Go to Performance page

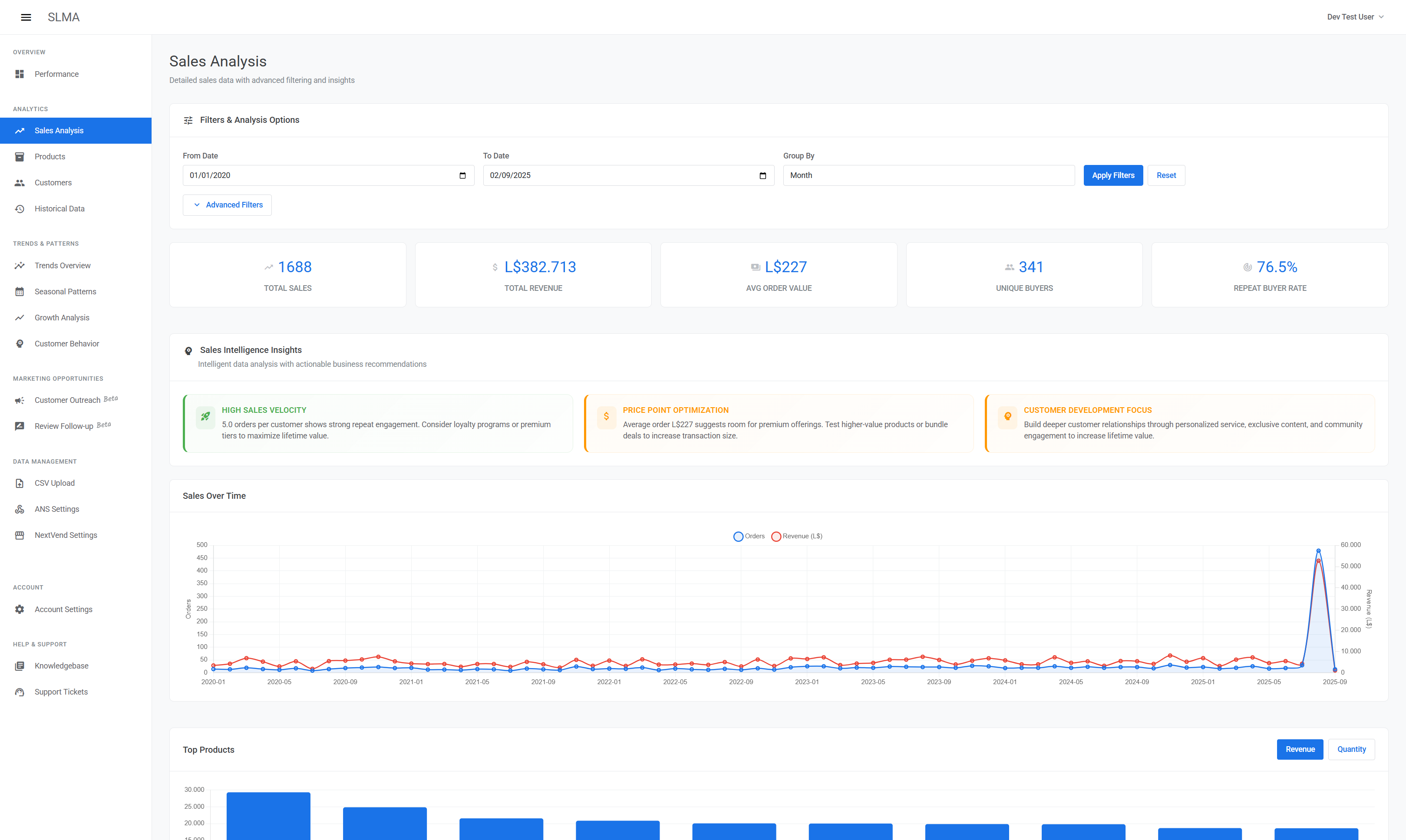[76, 74]
